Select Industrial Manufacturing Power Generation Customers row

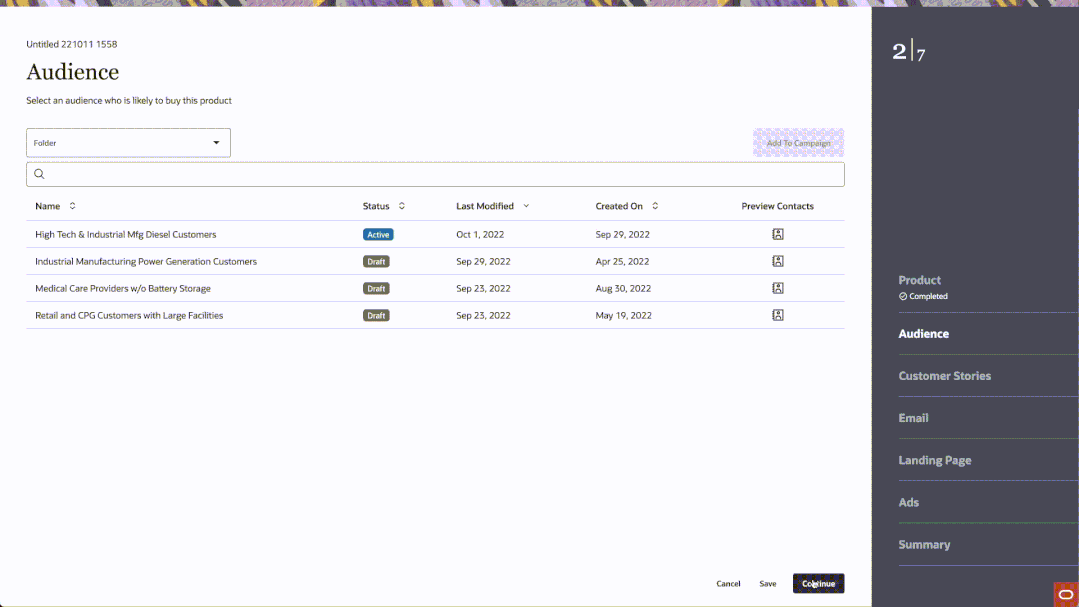click(x=435, y=262)
